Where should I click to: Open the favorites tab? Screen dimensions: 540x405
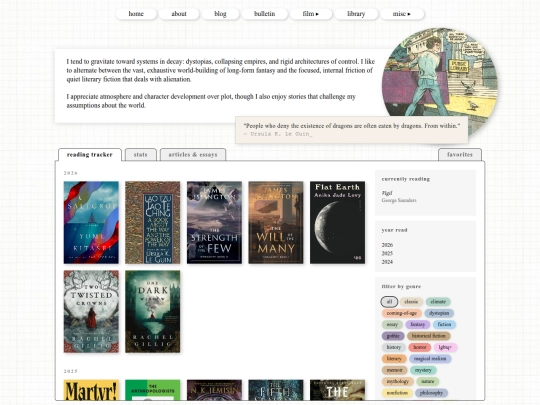click(460, 155)
